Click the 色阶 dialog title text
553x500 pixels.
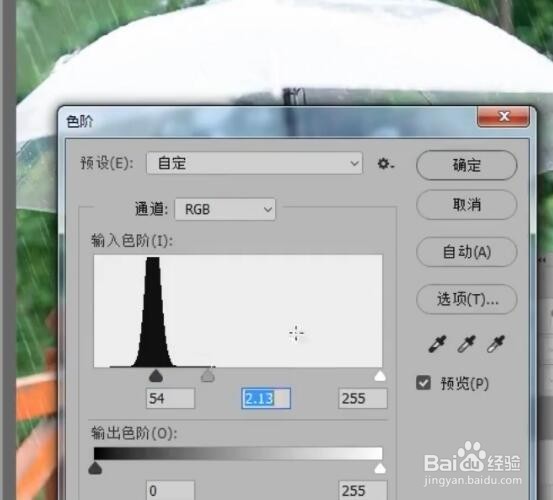pyautogui.click(x=80, y=122)
